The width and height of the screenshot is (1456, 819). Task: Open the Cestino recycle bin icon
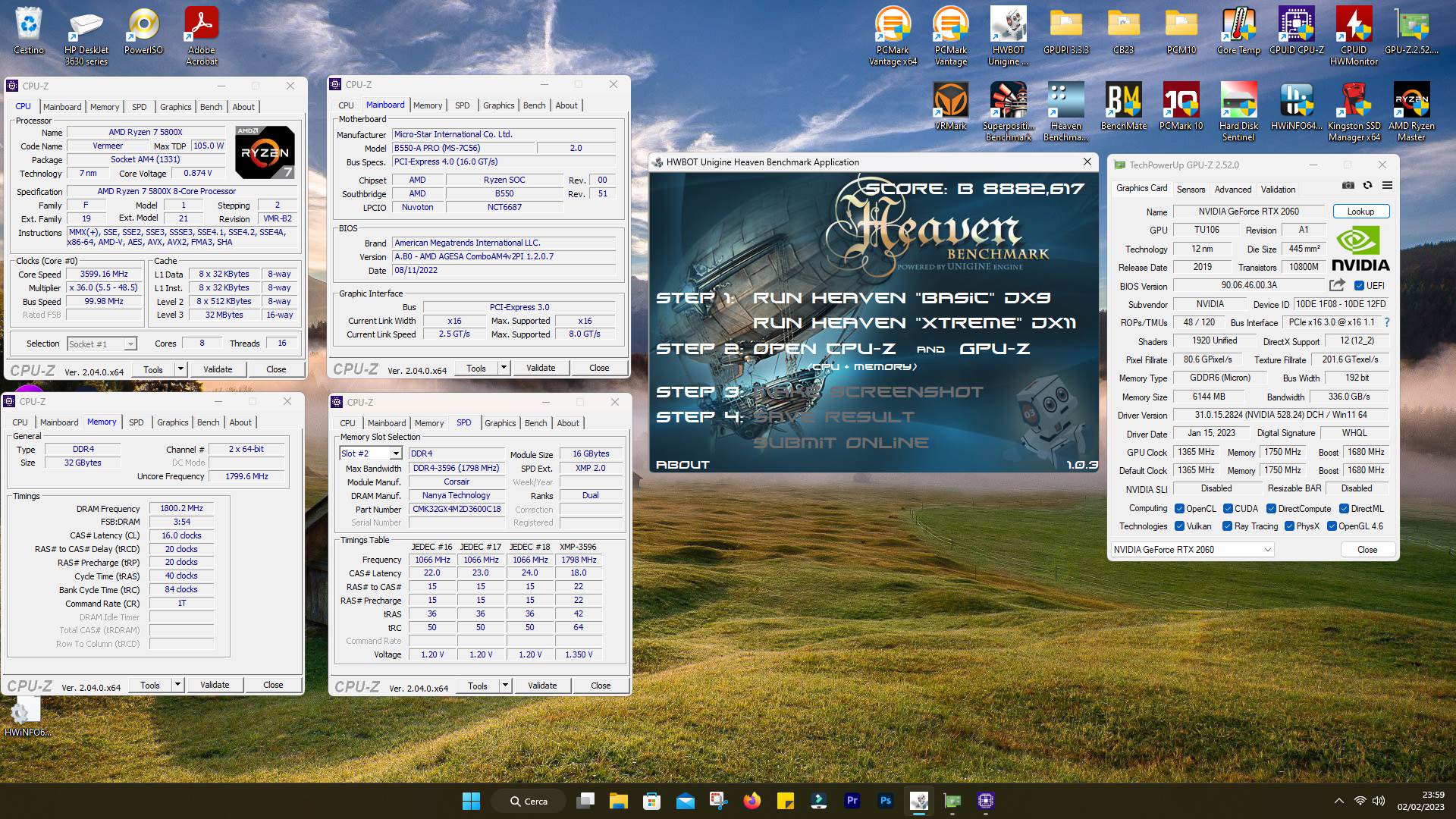(29, 32)
